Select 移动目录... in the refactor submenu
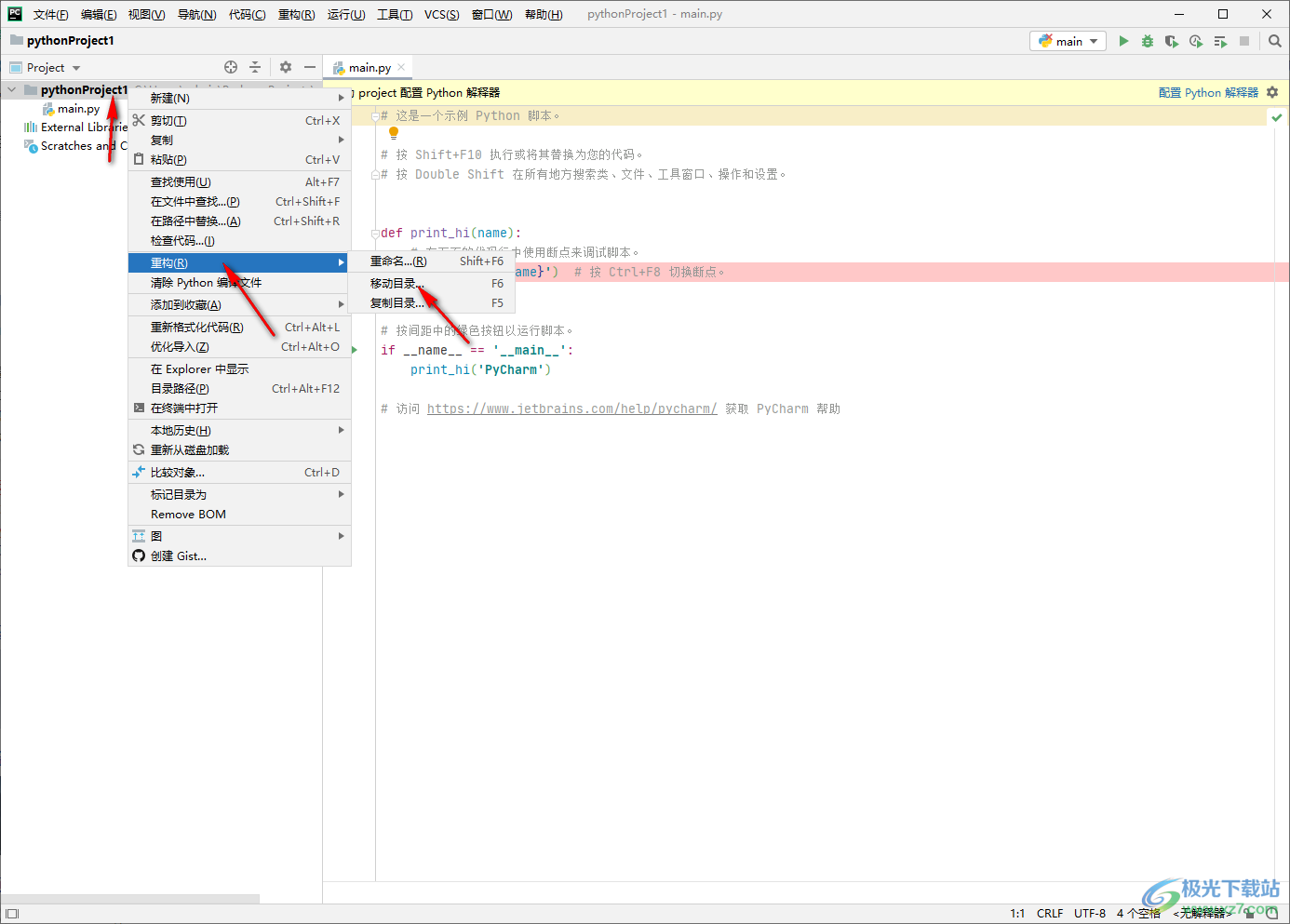1290x924 pixels. (x=431, y=283)
